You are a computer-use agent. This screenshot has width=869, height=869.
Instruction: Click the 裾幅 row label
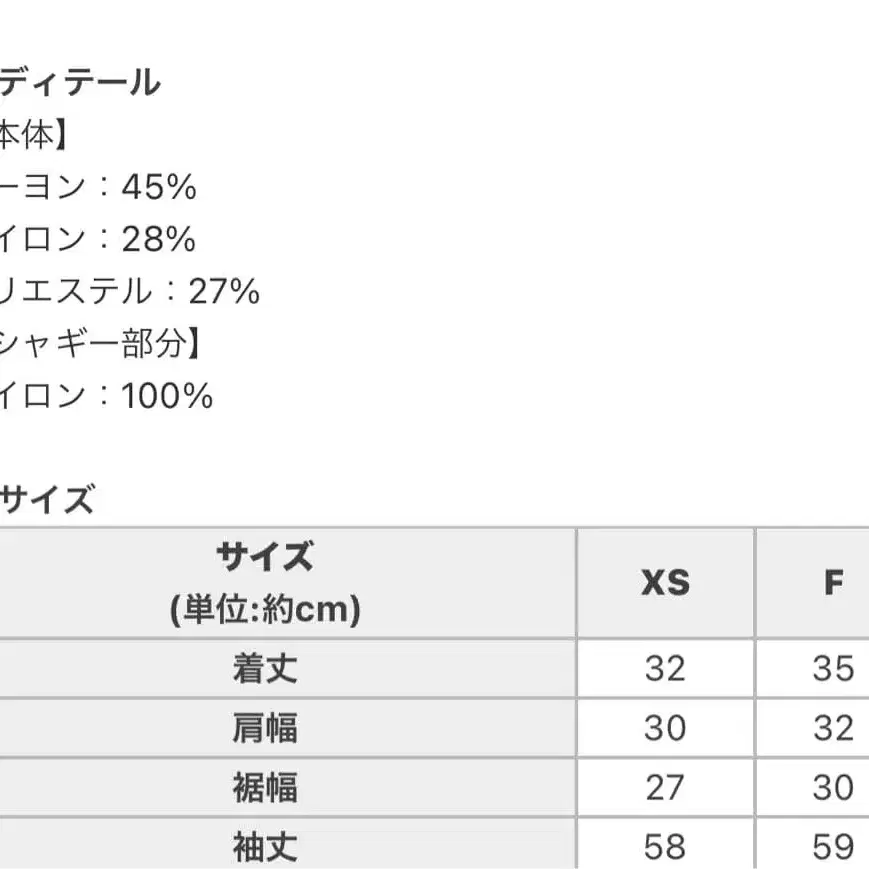pyautogui.click(x=265, y=788)
